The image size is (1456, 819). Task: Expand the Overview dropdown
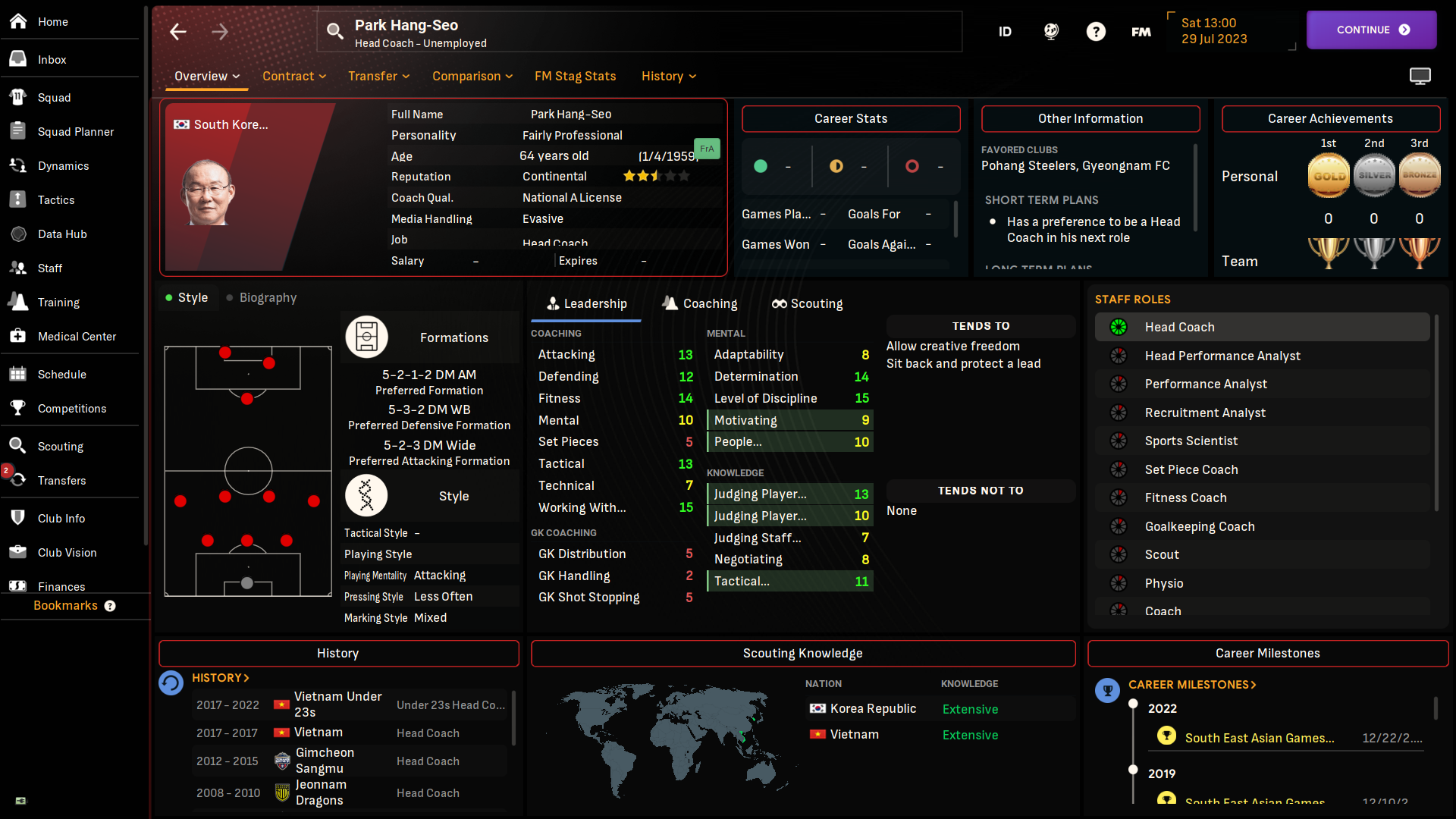[207, 76]
